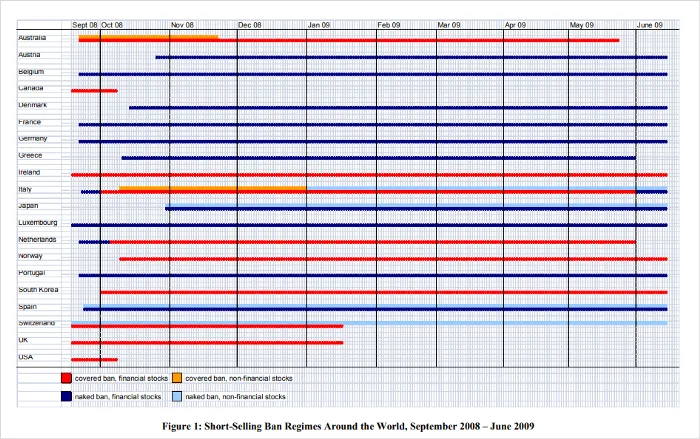Click the short red bar in Canada row
This screenshot has width=700, height=439.
click(95, 91)
